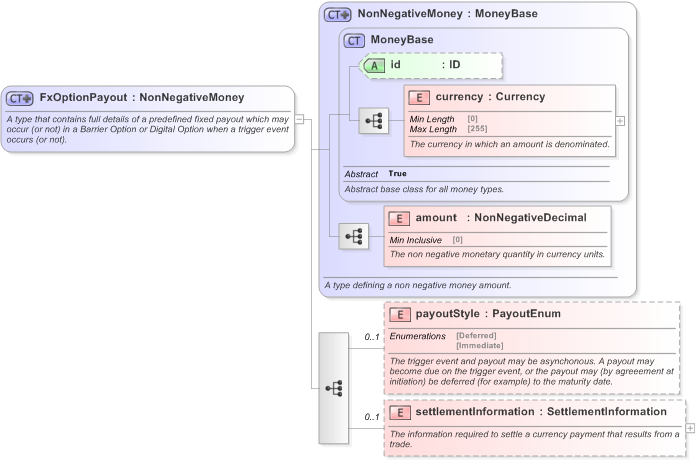Select the sequence compositor icon before amount
This screenshot has height=462, width=695.
point(354,236)
